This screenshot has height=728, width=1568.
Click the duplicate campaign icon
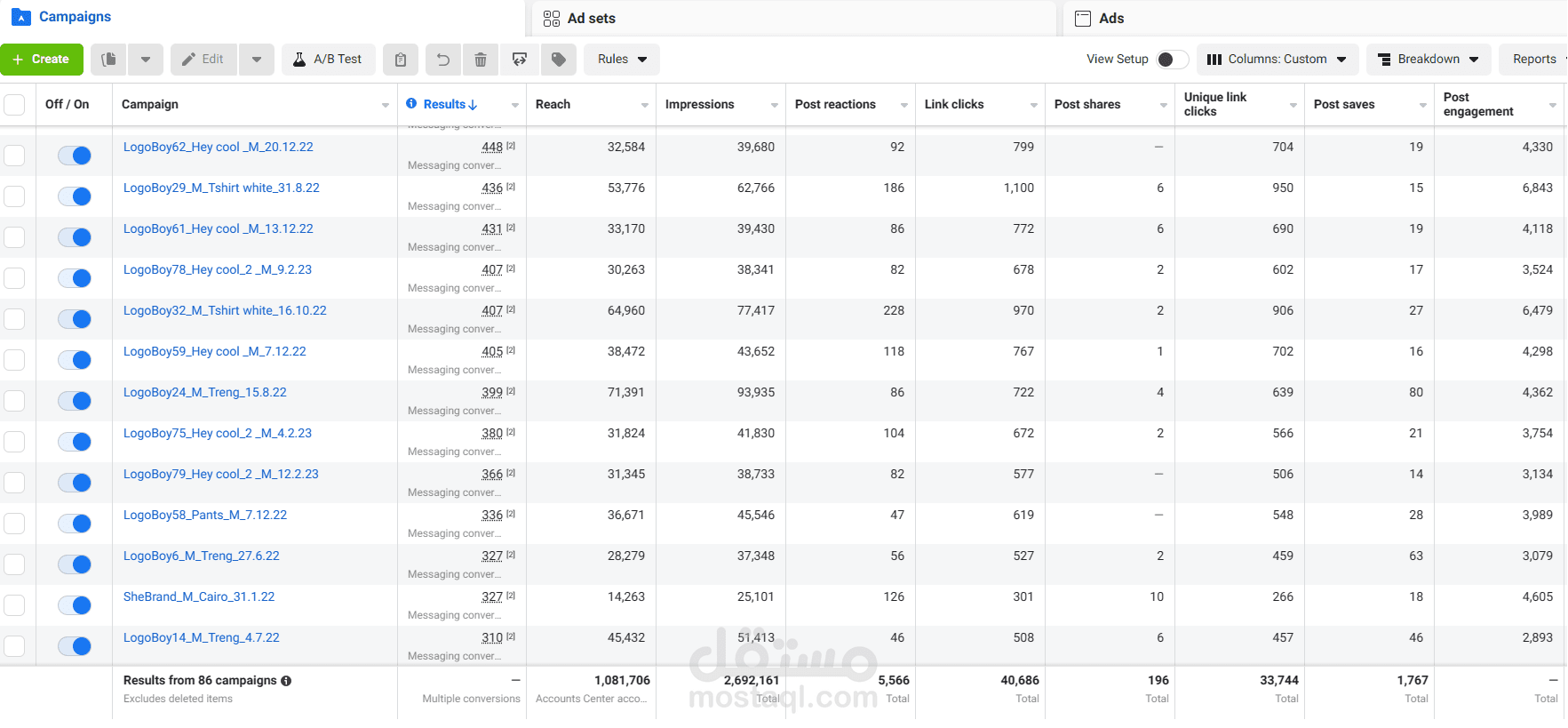click(x=108, y=60)
